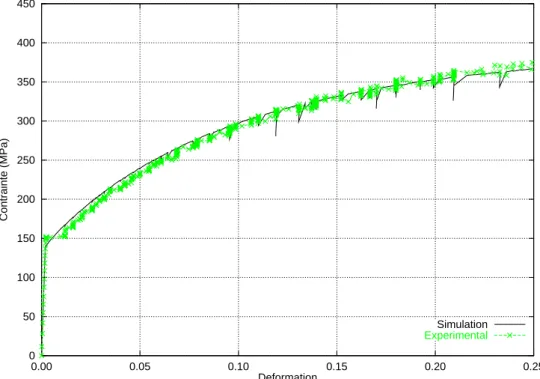Screen dimensions: 540x379
Task: Click the green Experimental legend marker sample
Action: pos(510,335)
